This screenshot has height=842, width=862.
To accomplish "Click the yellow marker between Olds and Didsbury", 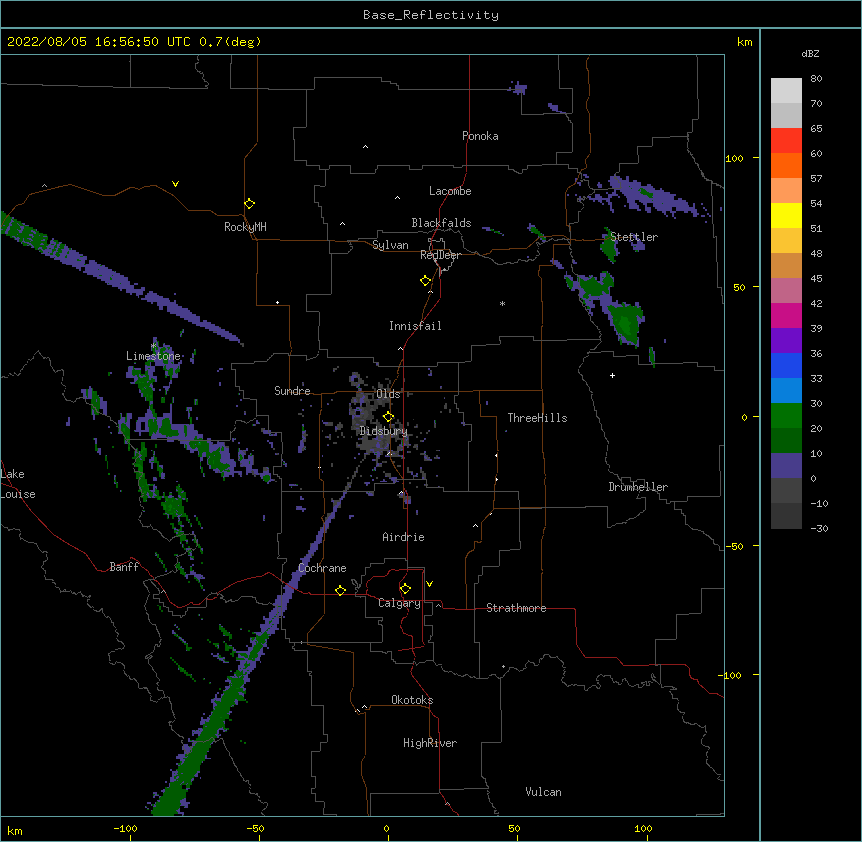I will 389,417.
